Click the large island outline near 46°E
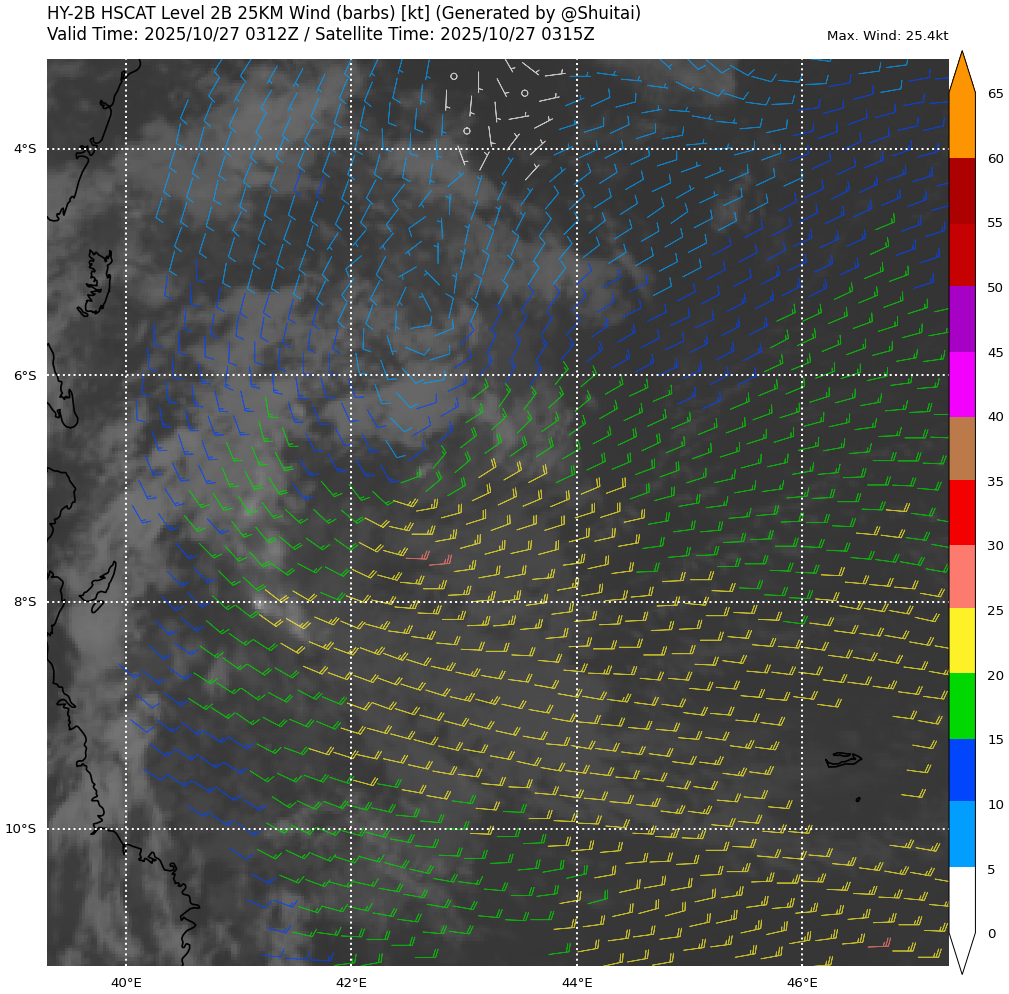This screenshot has height=994, width=1009. click(843, 760)
